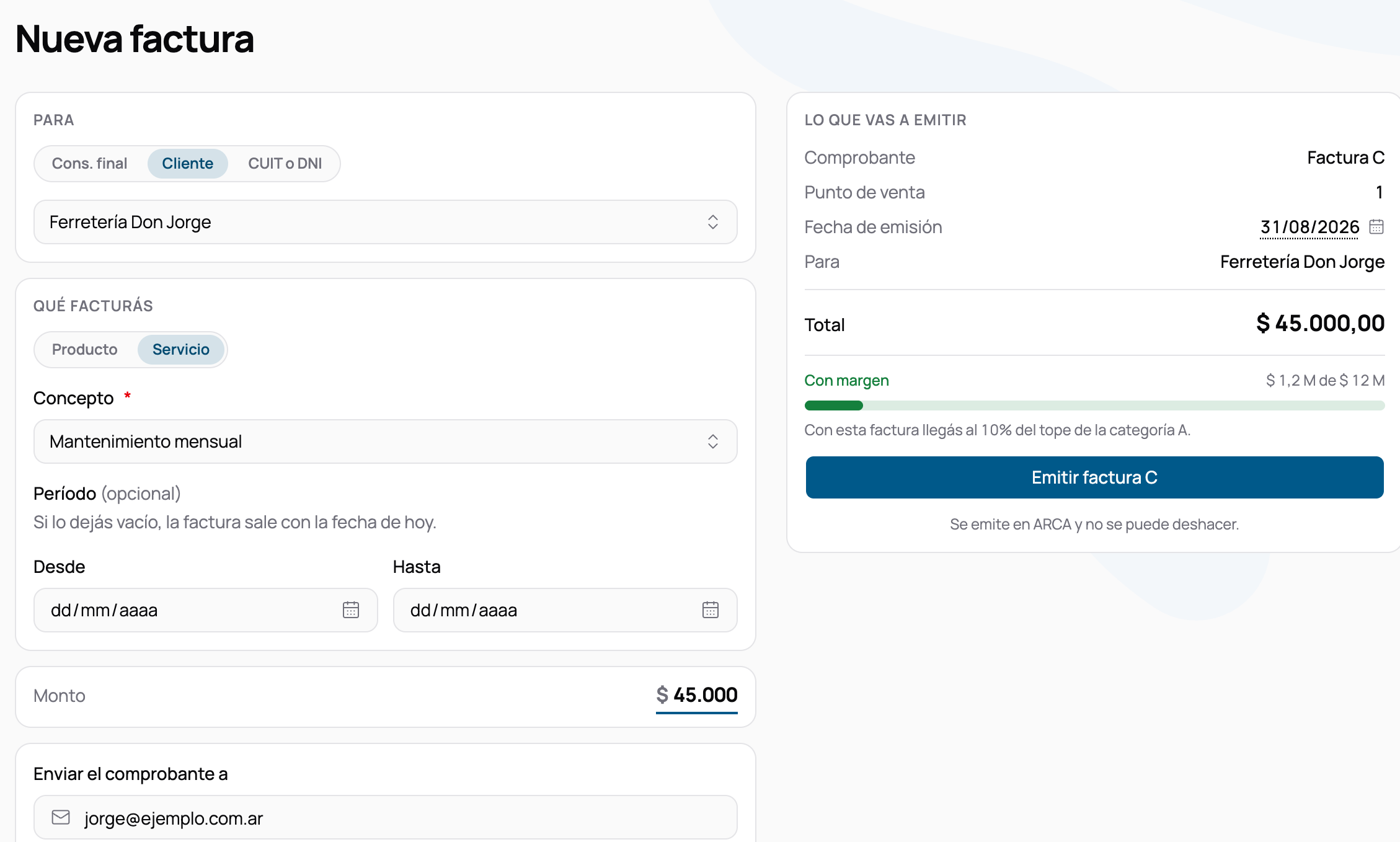
Task: Click the Período (opcional) label
Action: (x=107, y=494)
